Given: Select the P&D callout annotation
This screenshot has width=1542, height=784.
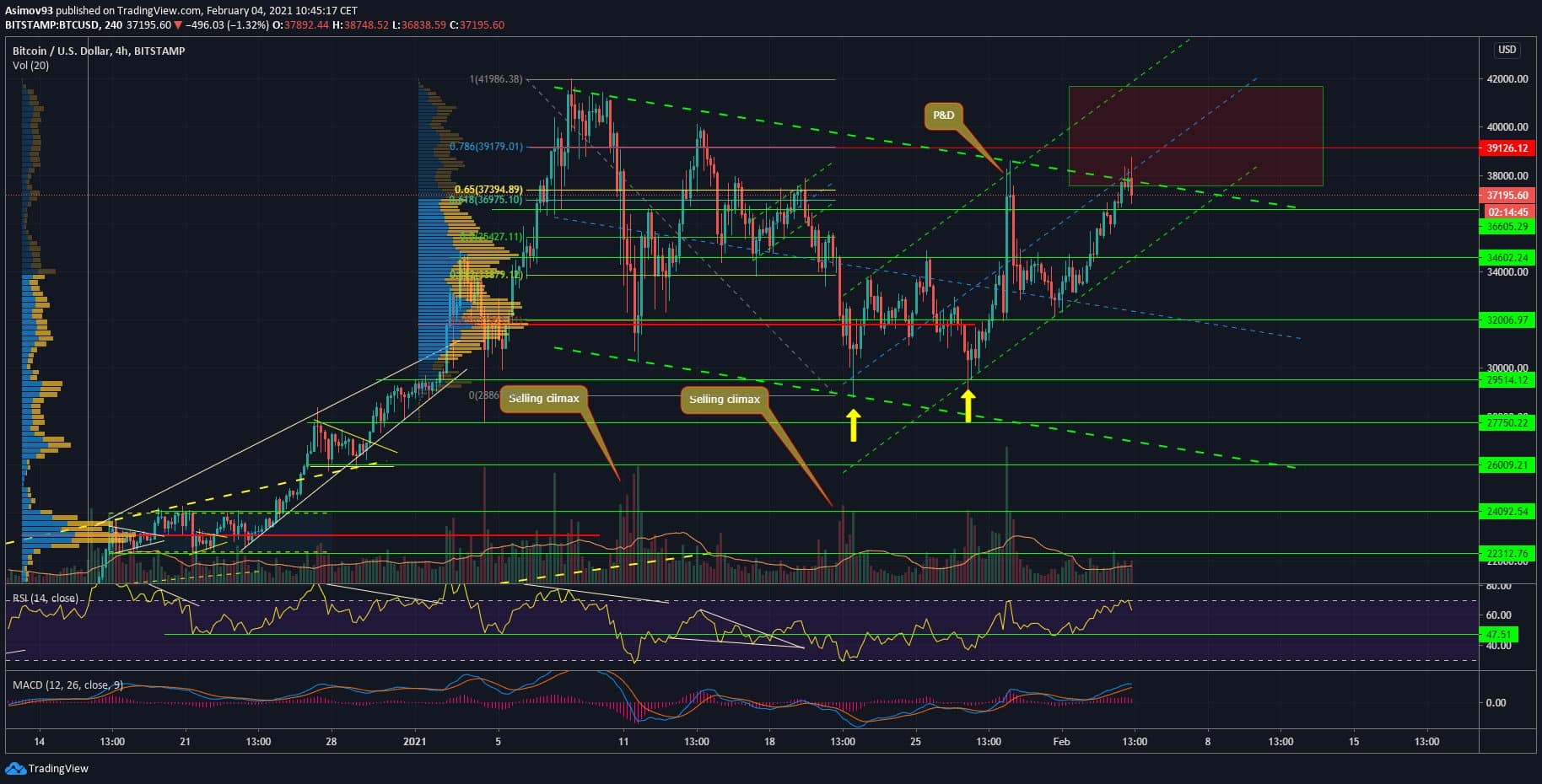Looking at the screenshot, I should click(x=943, y=115).
